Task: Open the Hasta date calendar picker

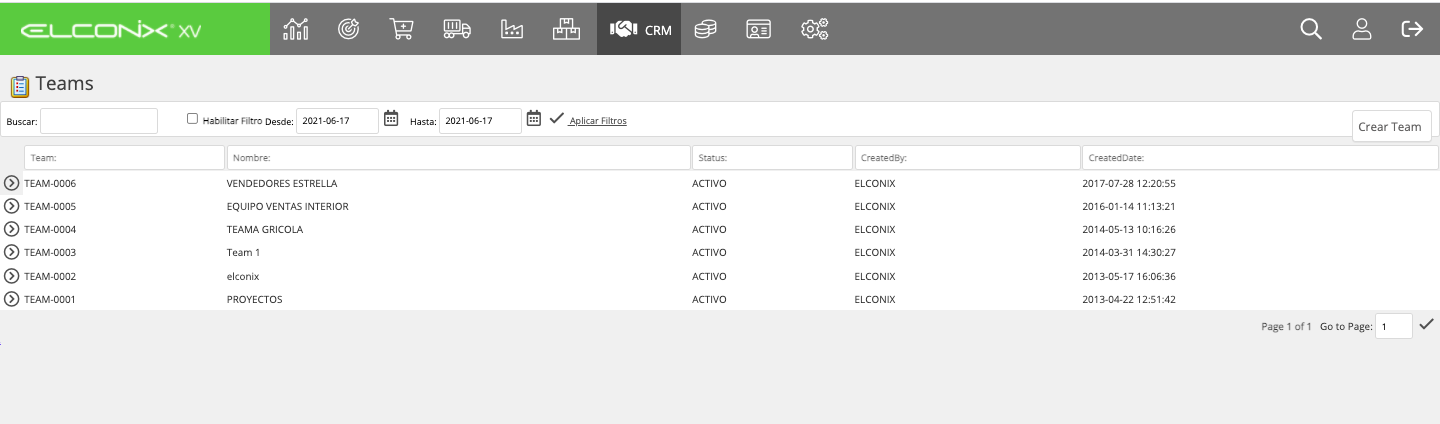Action: pyautogui.click(x=534, y=118)
